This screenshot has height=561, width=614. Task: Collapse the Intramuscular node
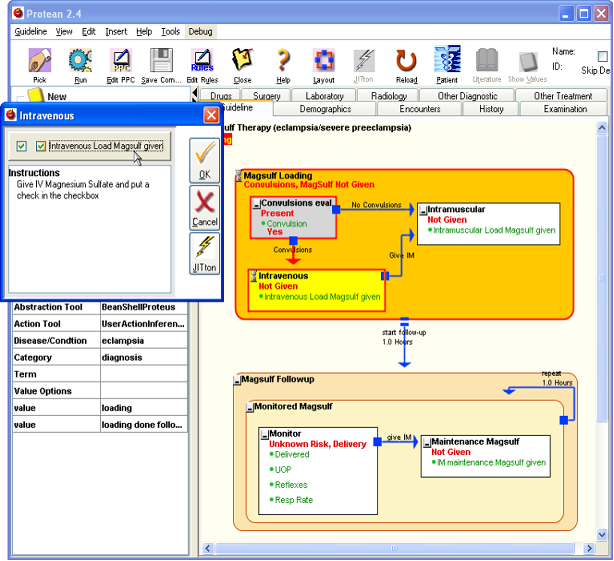pos(423,210)
